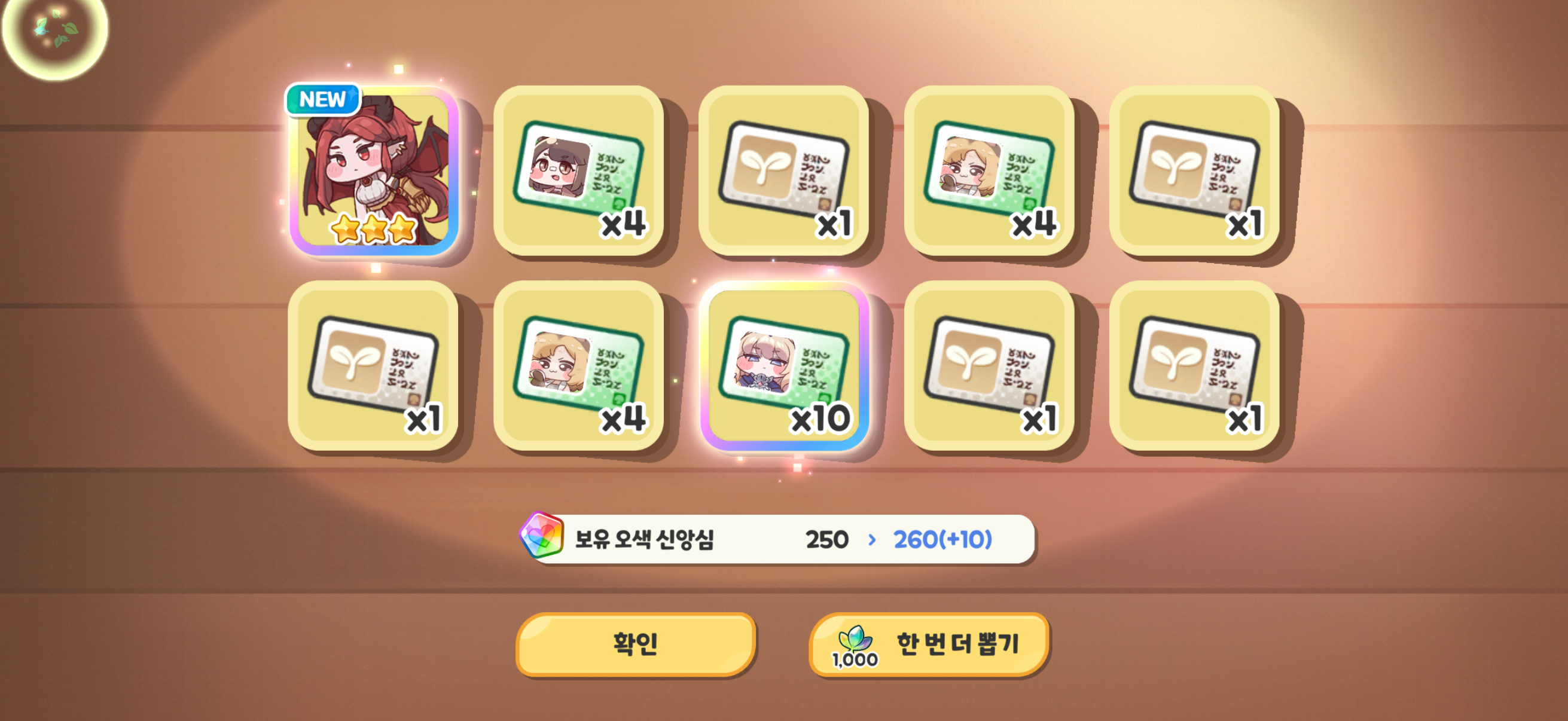Viewport: 1568px width, 721px height.
Task: Select bottom row curly-haired girl card x4
Action: click(578, 366)
